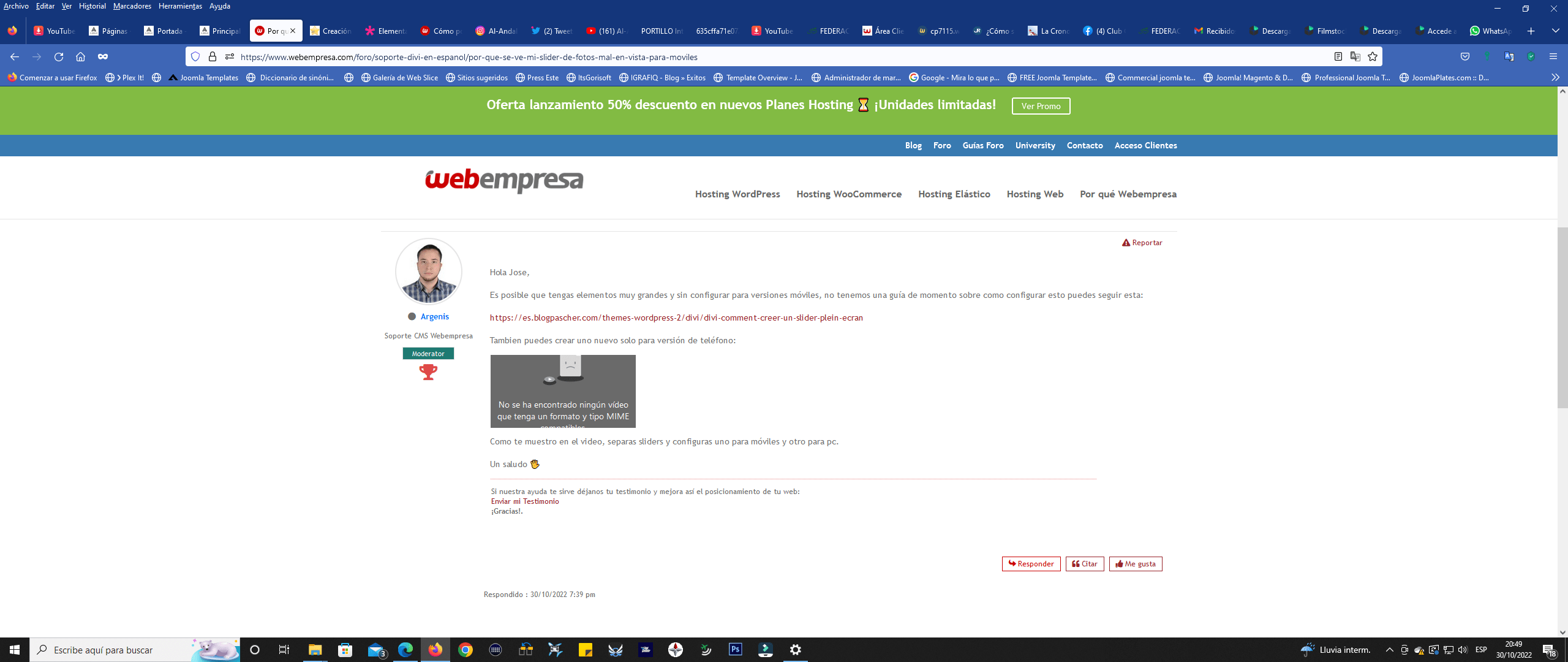Viewport: 1568px width, 662px height.
Task: Open the Firefox application menu
Action: pos(1553,56)
